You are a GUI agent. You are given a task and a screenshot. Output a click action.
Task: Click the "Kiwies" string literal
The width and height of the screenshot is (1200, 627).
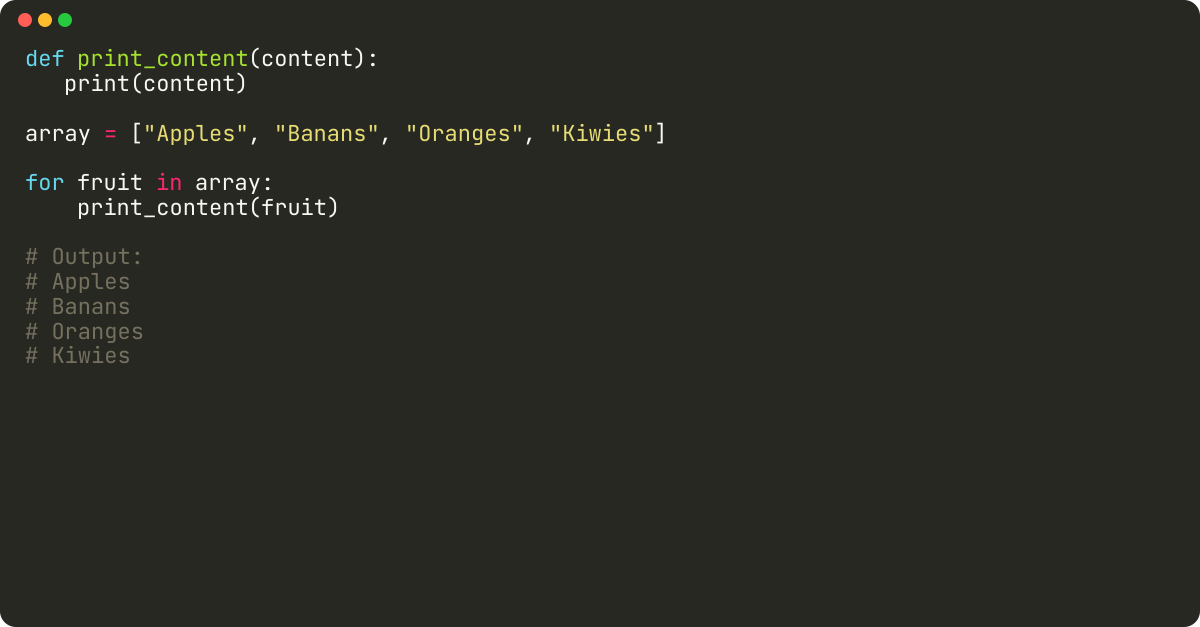[x=601, y=134]
